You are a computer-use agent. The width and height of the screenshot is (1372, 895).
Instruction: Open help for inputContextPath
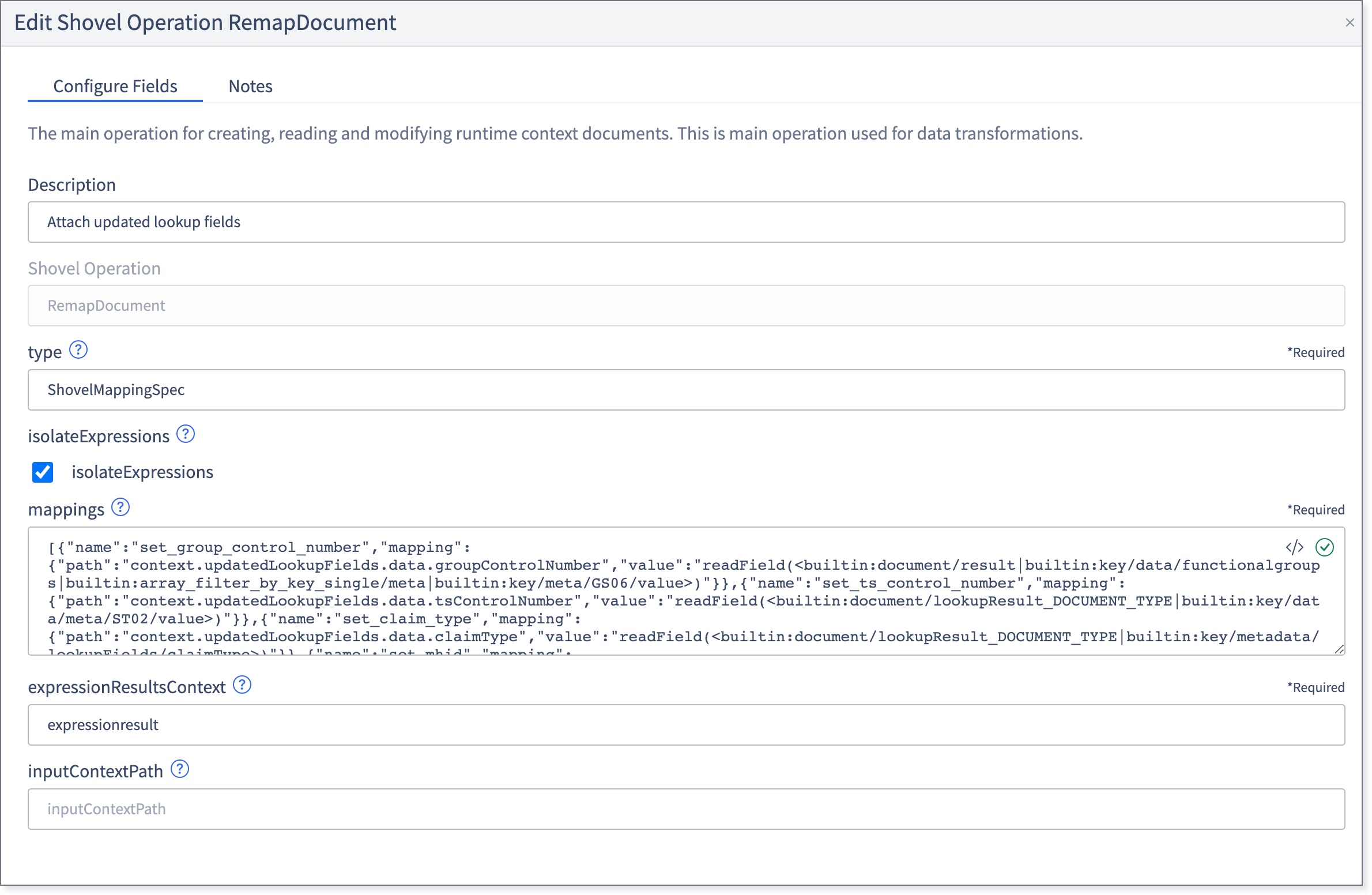[180, 769]
